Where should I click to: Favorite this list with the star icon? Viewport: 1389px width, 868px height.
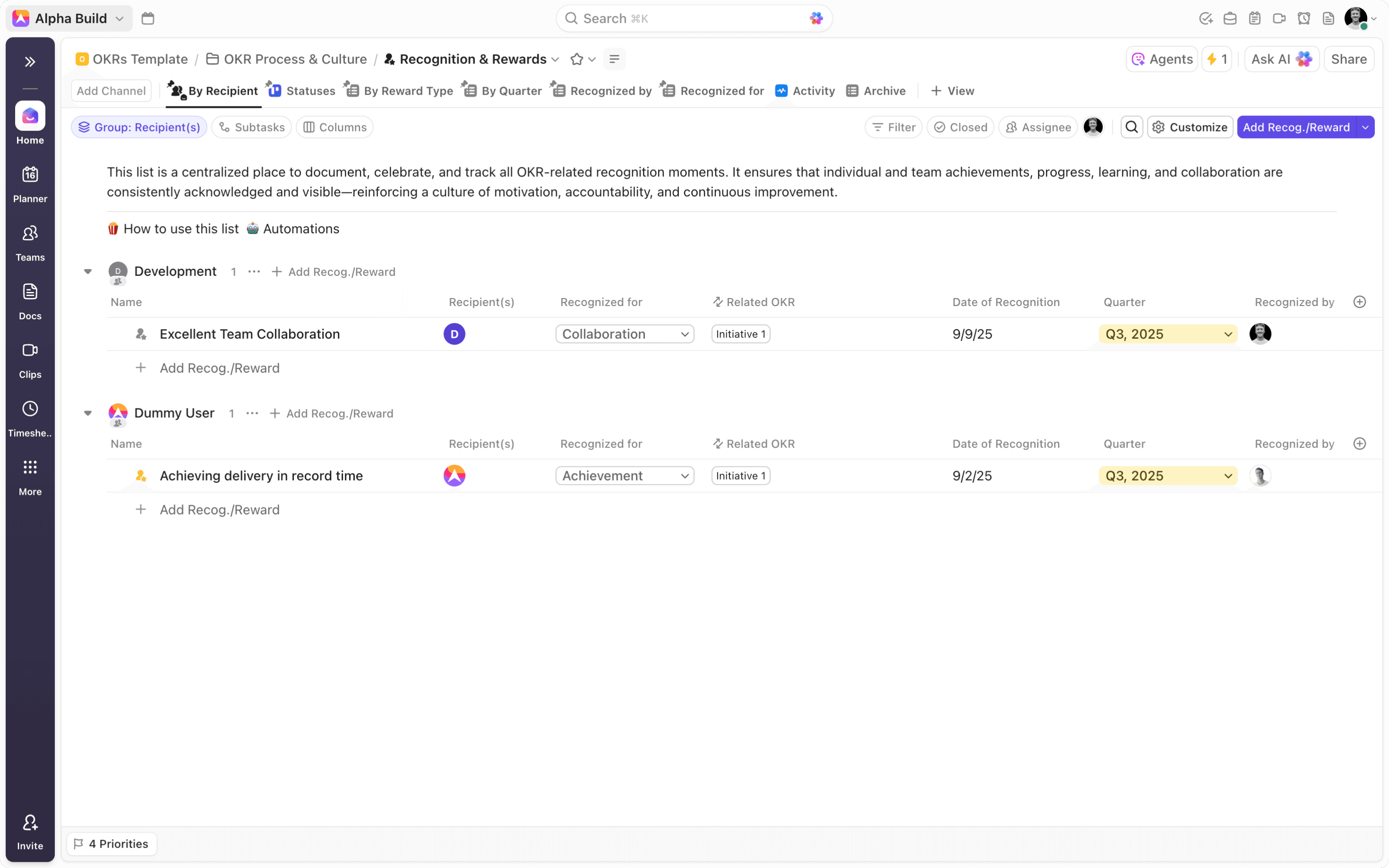tap(577, 59)
